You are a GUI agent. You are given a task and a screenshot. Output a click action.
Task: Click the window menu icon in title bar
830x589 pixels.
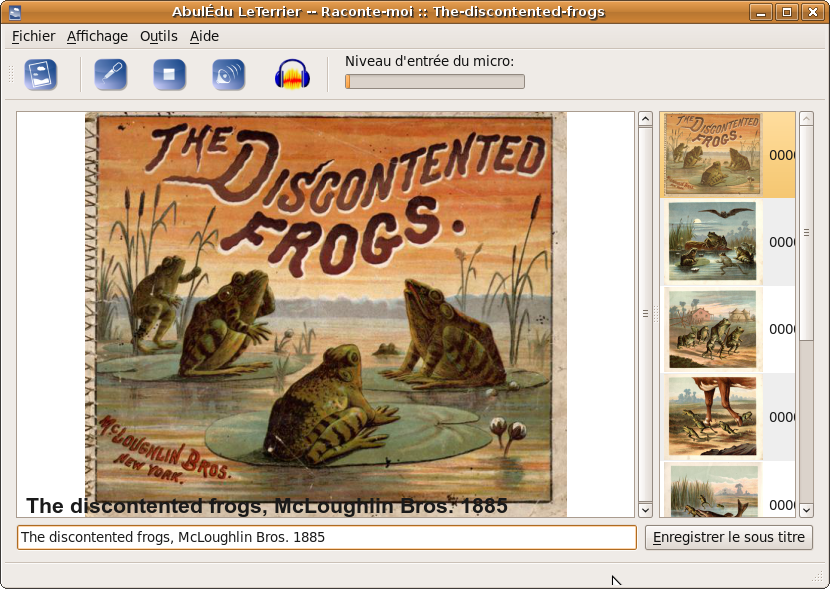tap(15, 12)
